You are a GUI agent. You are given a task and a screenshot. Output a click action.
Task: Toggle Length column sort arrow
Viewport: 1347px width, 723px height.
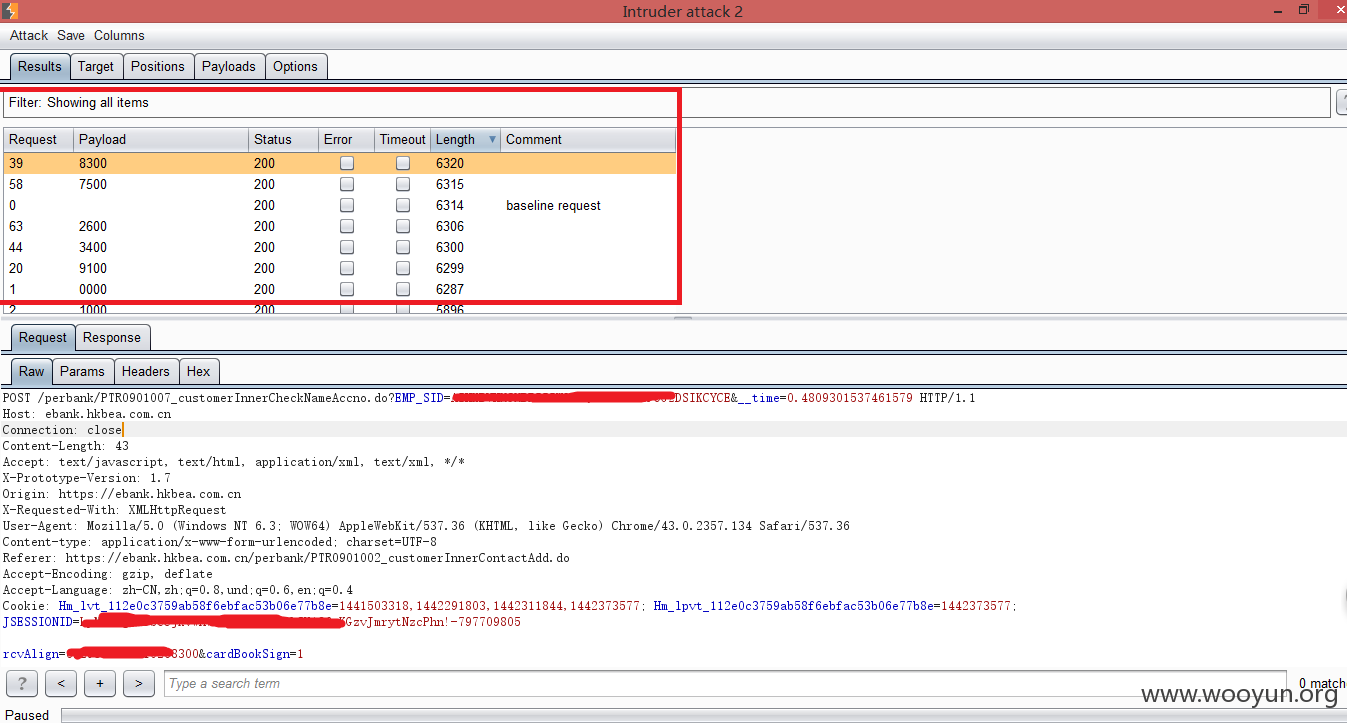coord(491,140)
